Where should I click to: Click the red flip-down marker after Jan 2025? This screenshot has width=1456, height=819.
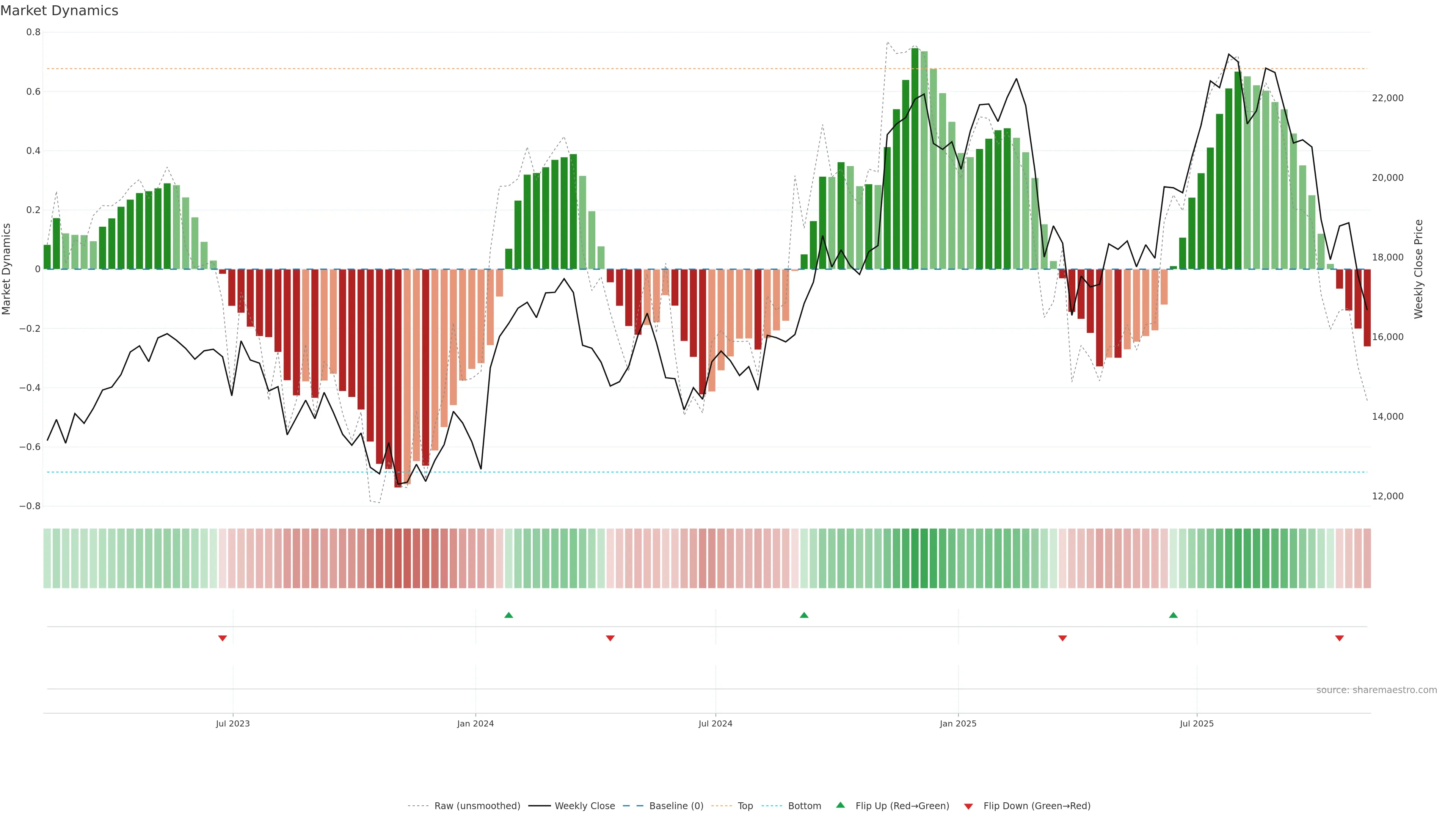tap(1062, 638)
